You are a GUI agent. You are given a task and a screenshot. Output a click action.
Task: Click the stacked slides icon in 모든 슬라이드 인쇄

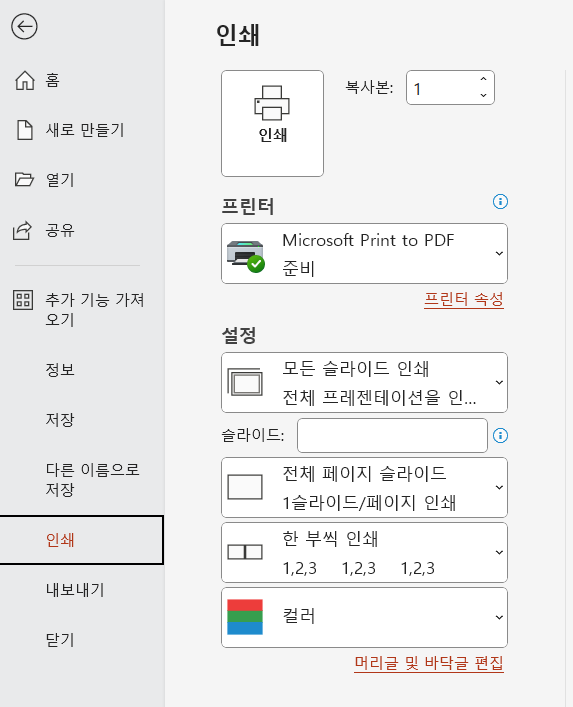point(245,382)
